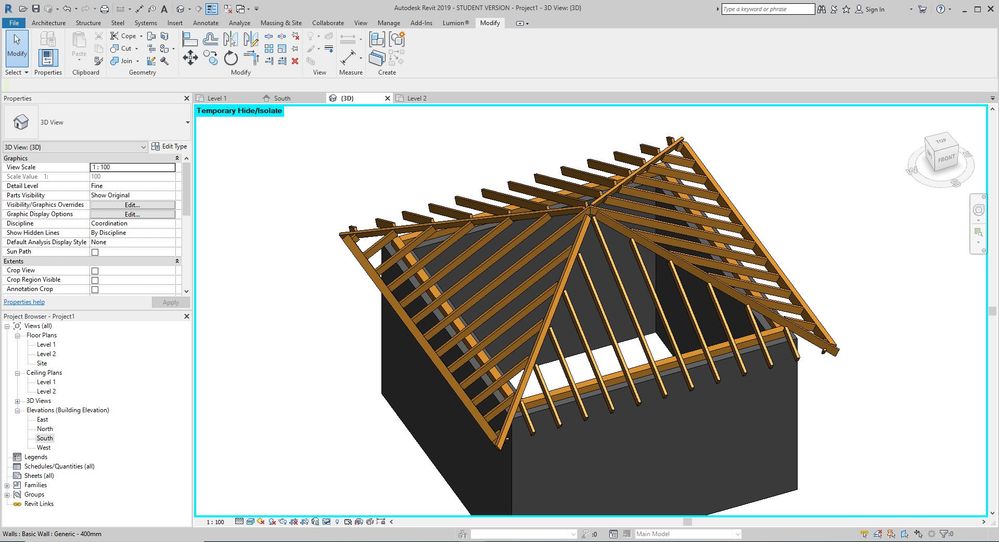Select the South elevation in Project Browser
This screenshot has height=542, width=999.
[x=45, y=438]
